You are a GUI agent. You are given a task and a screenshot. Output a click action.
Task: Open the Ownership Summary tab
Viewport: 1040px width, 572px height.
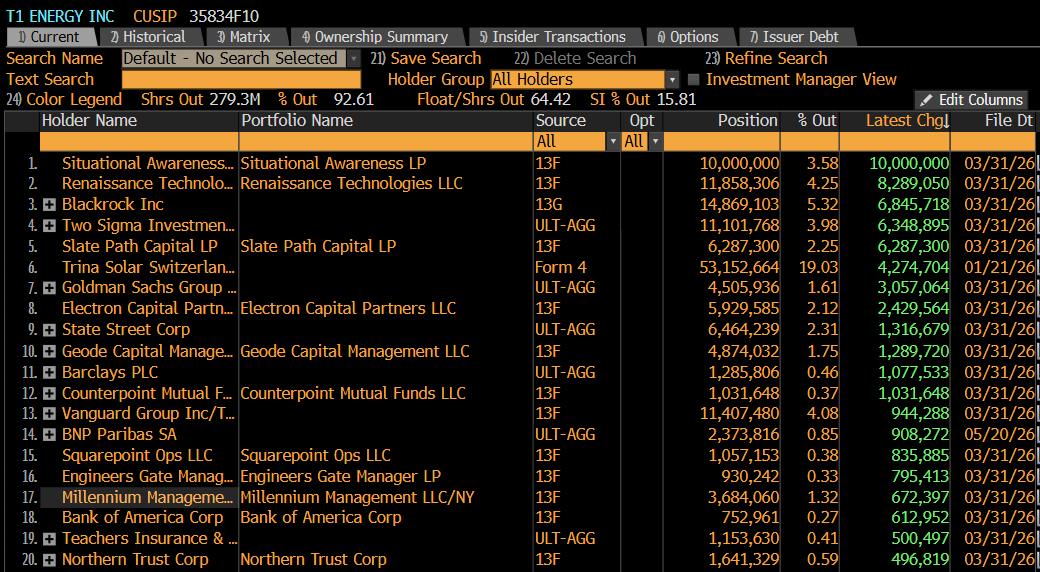click(x=375, y=37)
